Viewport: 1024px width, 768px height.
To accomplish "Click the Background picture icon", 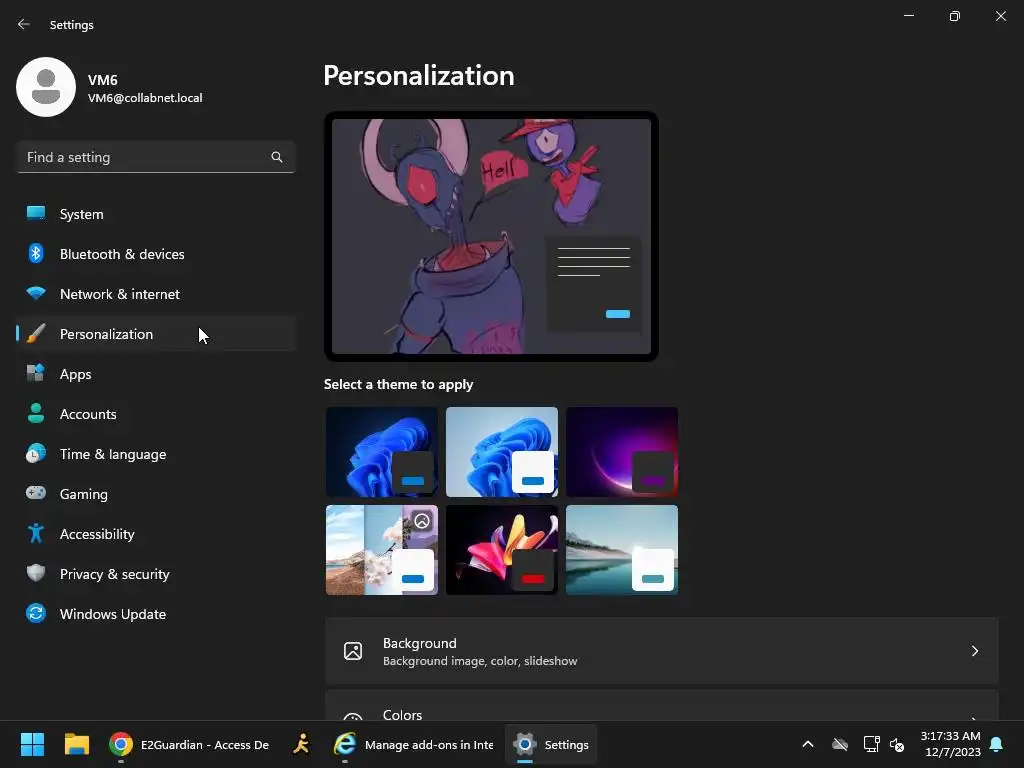I will coord(353,651).
